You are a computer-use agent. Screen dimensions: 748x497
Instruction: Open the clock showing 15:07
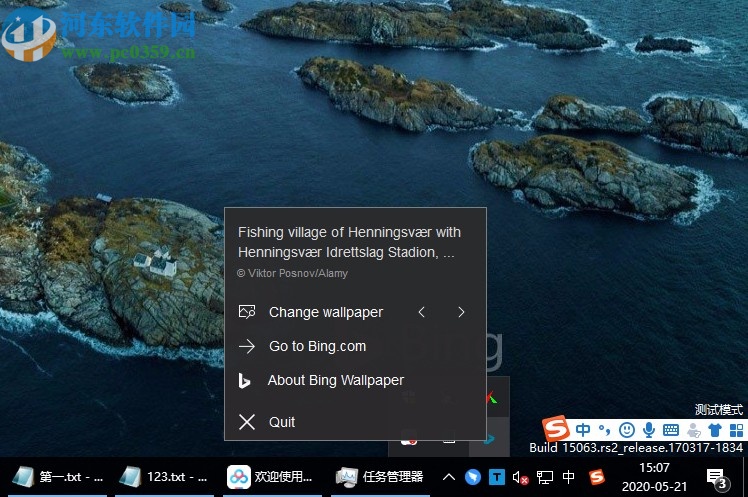tap(654, 477)
